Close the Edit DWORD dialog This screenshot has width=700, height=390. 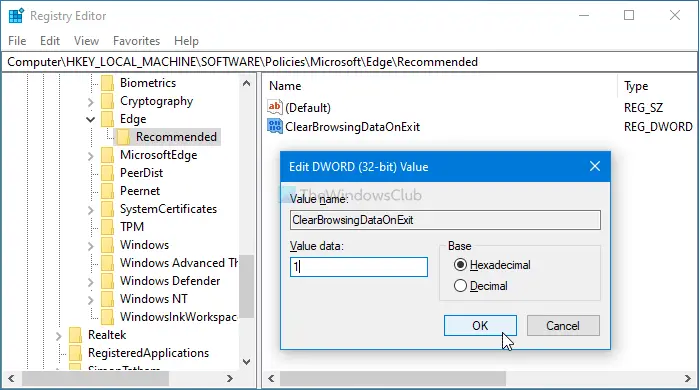tap(595, 166)
